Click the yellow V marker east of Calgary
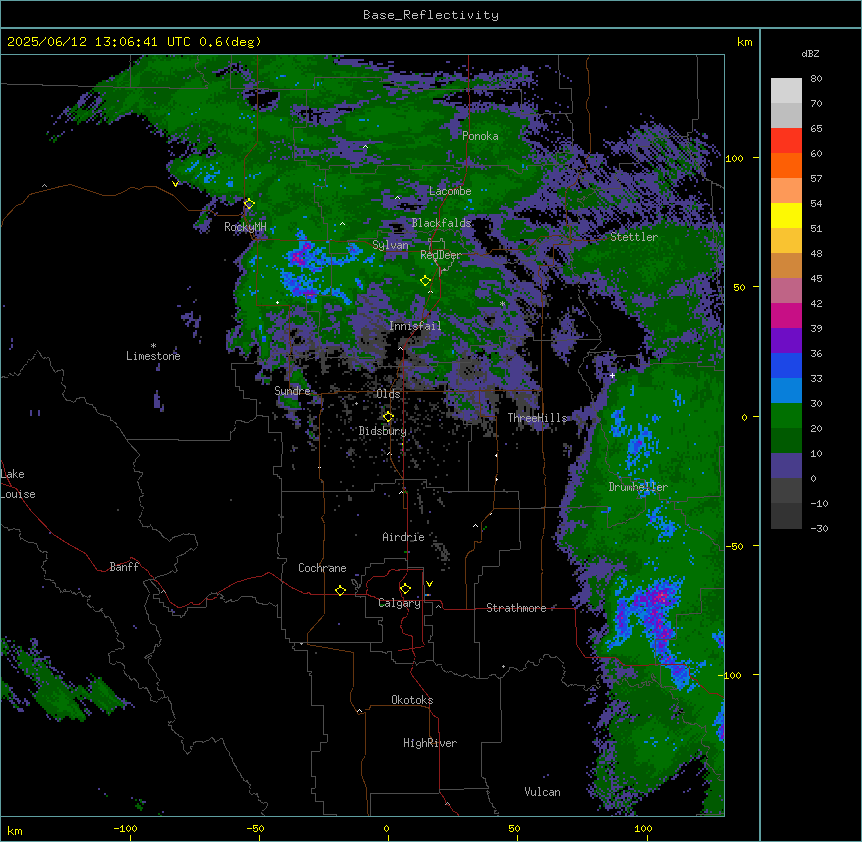 pyautogui.click(x=429, y=584)
